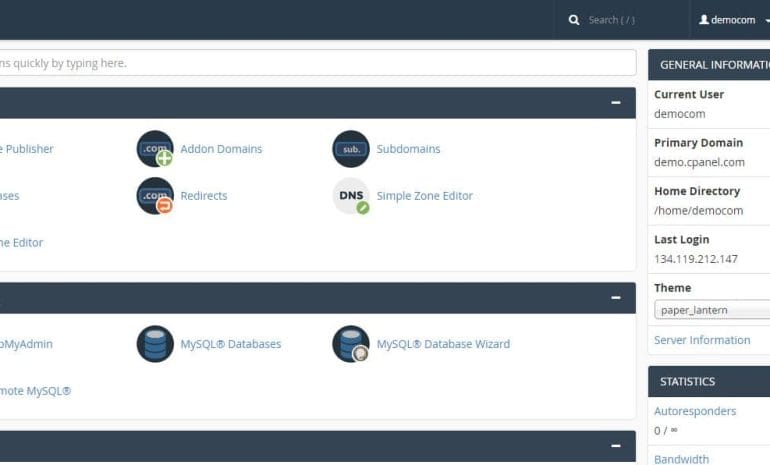Click the MySQL Database Wizard icon
The width and height of the screenshot is (770, 465).
tap(351, 344)
